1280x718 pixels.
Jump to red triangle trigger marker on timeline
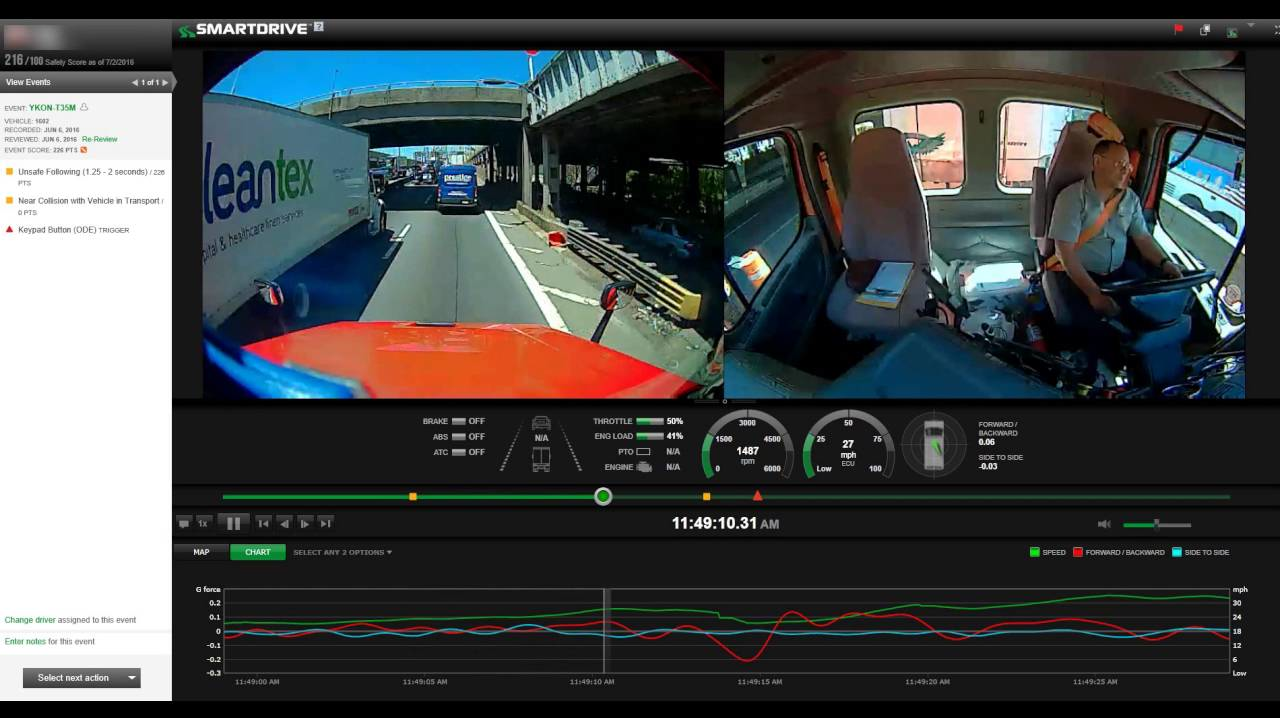[757, 496]
